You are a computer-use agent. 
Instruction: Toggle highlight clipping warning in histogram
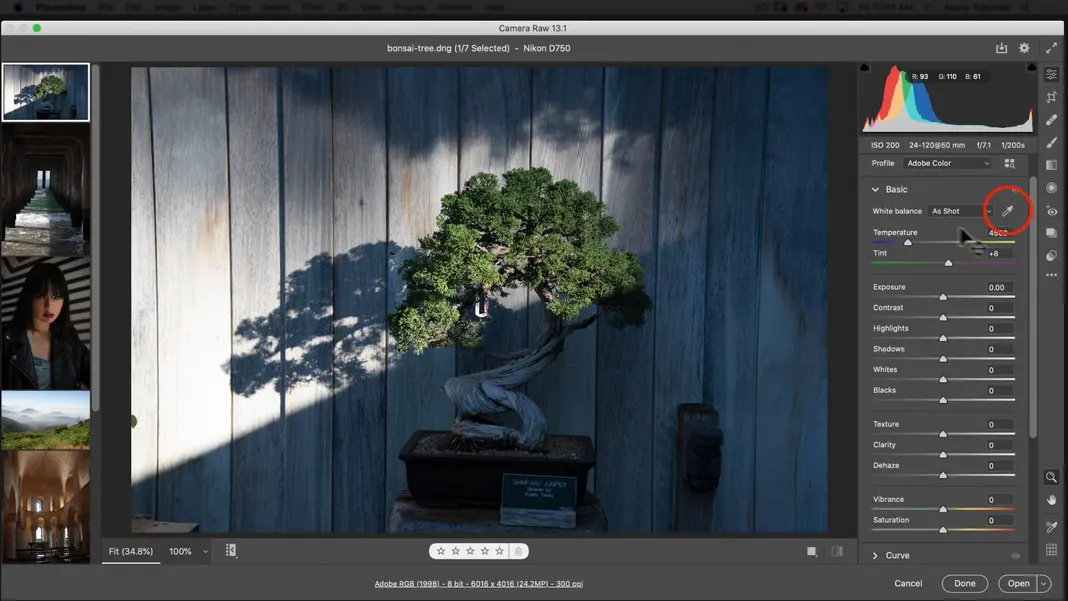point(1031,67)
